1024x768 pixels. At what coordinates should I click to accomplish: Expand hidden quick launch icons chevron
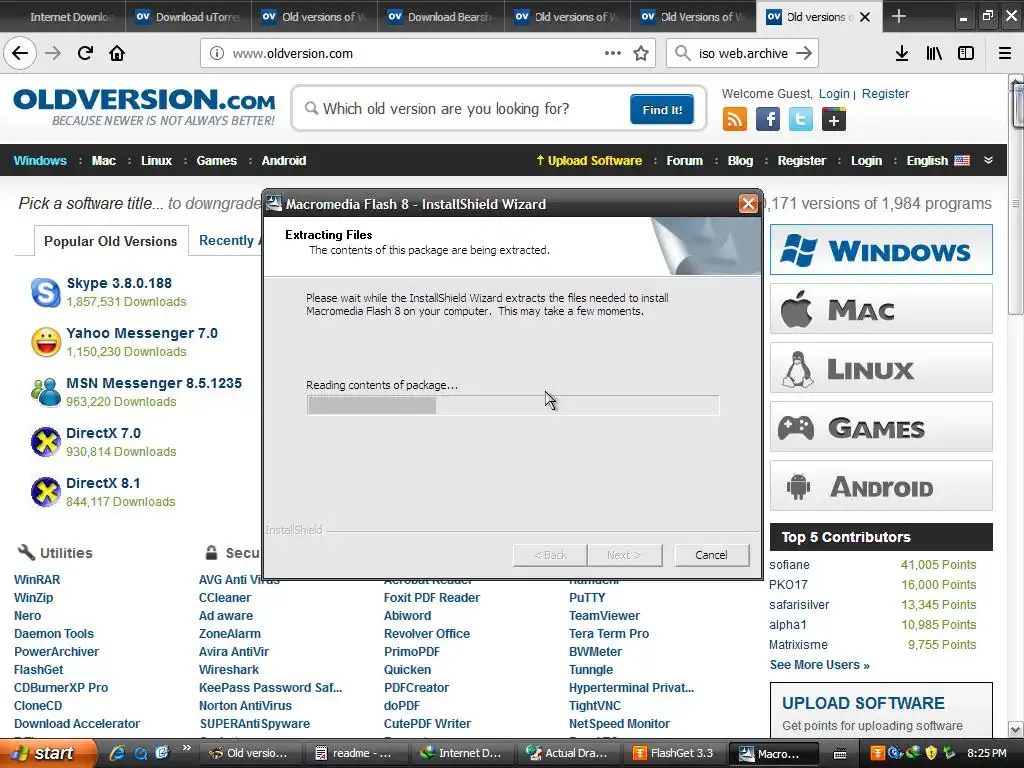186,748
